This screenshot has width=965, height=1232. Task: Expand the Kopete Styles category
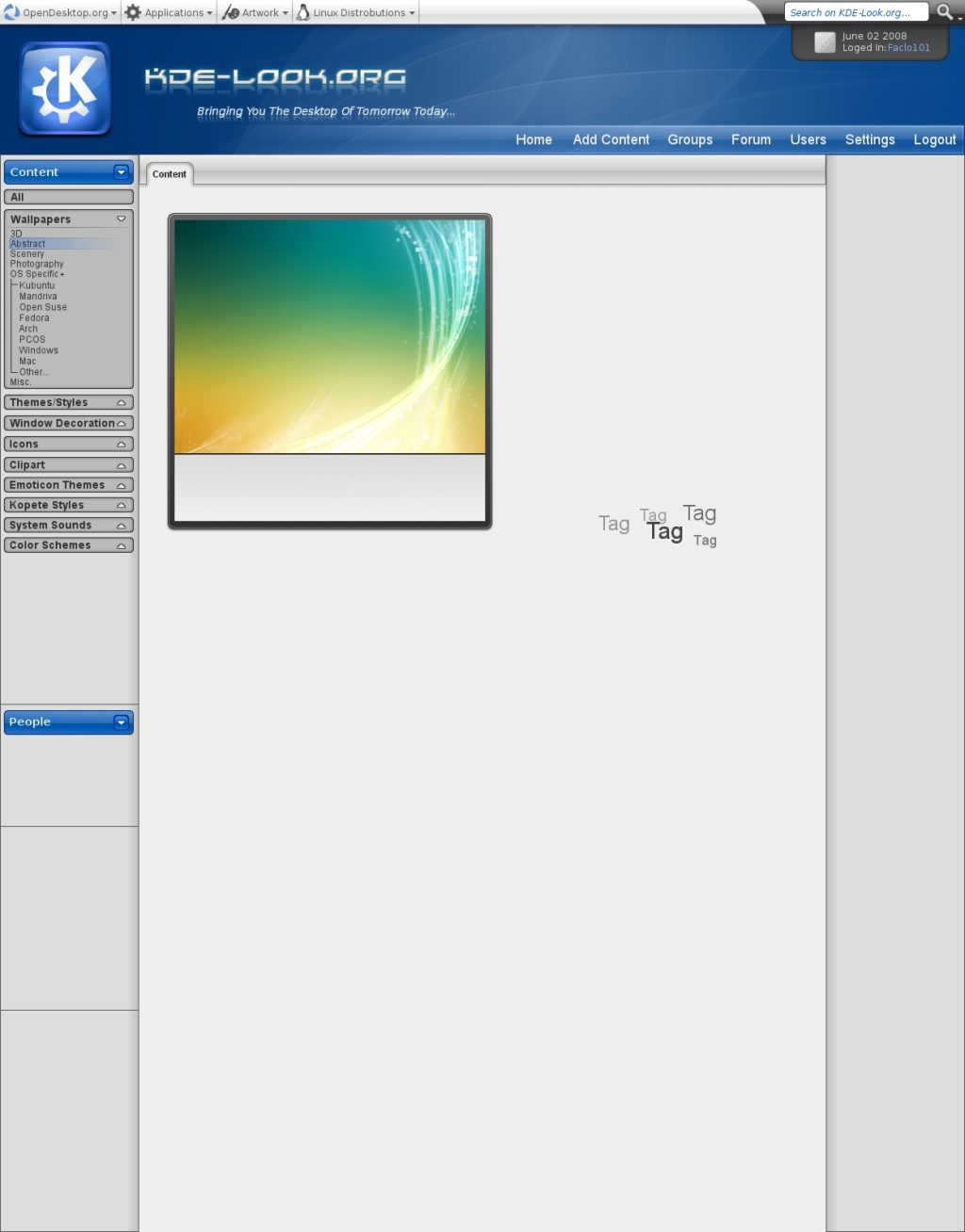69,505
